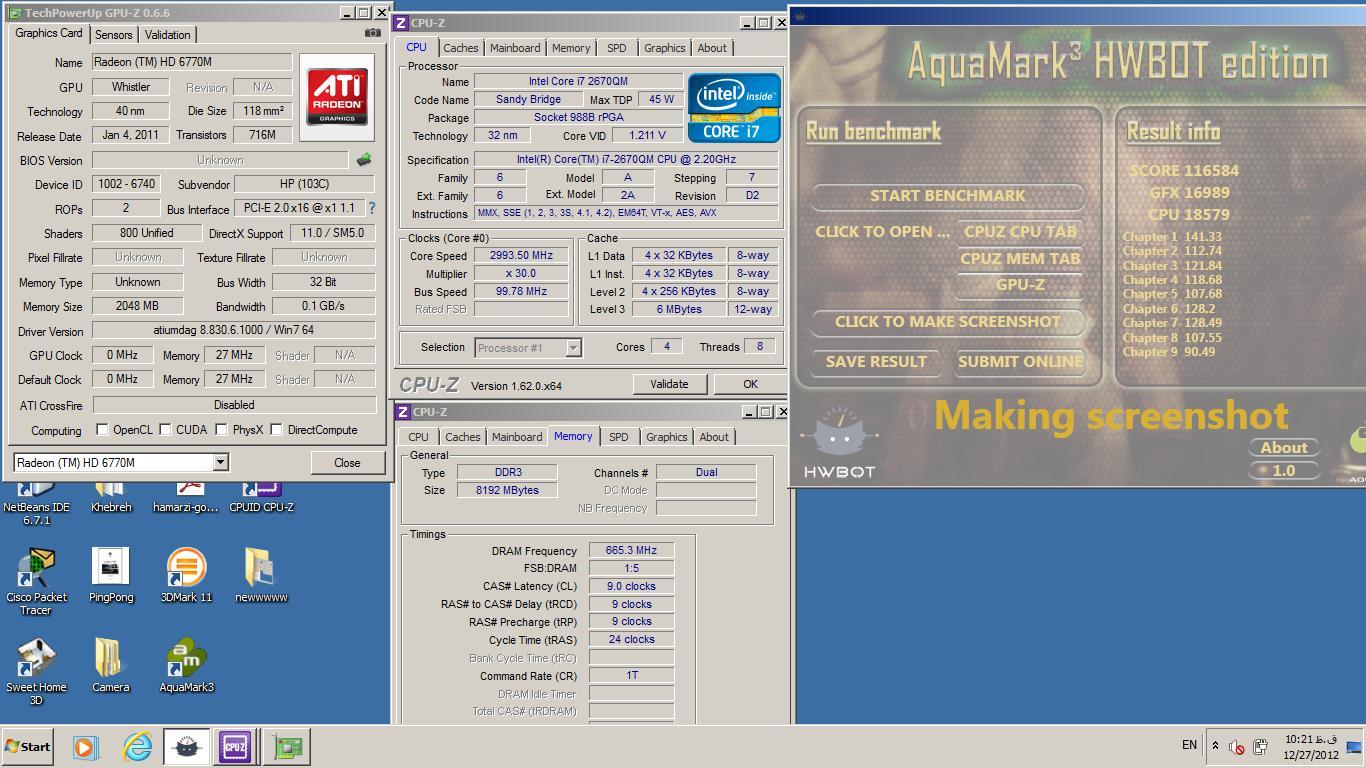Open the GPU selection dropdown Radeon HD 6770M
This screenshot has width=1366, height=768.
click(x=121, y=462)
